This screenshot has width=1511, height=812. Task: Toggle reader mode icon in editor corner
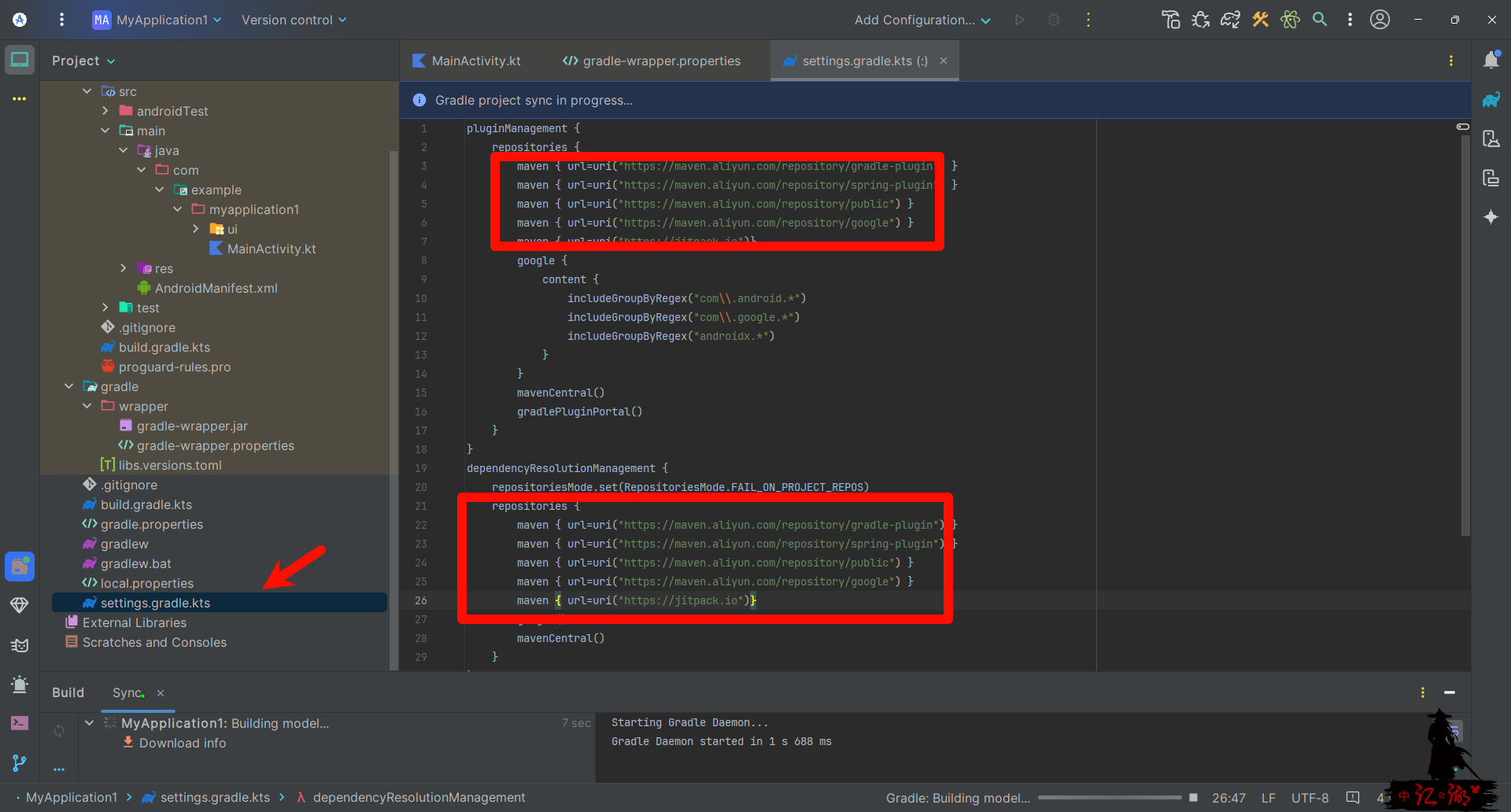(x=1462, y=127)
